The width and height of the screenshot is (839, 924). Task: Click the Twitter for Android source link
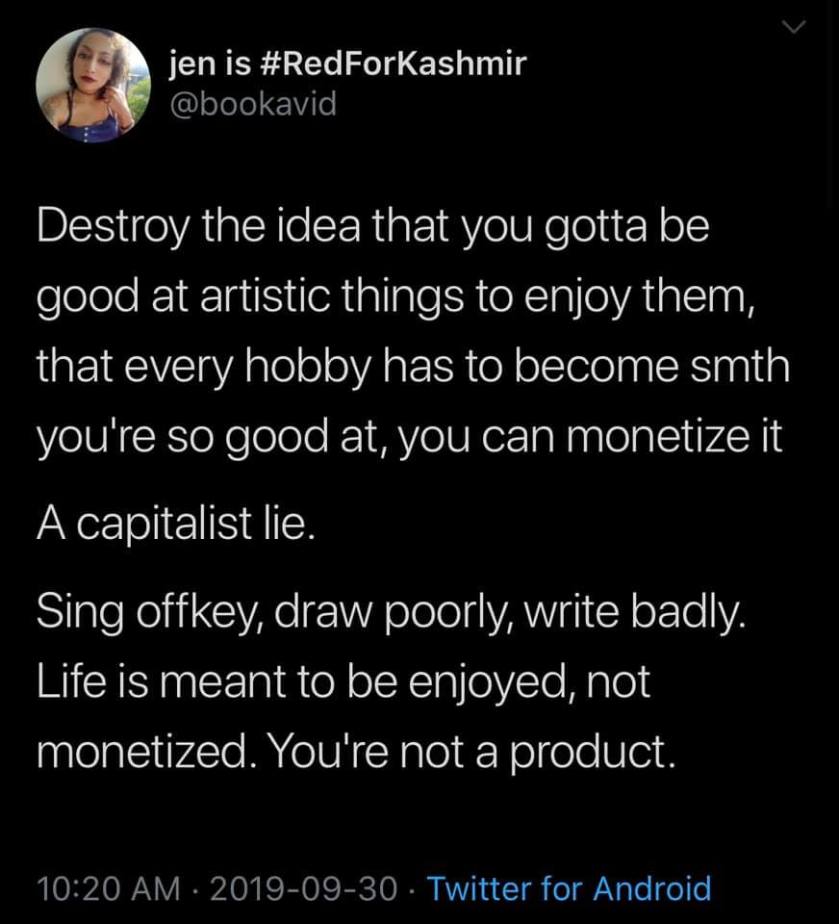pos(569,887)
